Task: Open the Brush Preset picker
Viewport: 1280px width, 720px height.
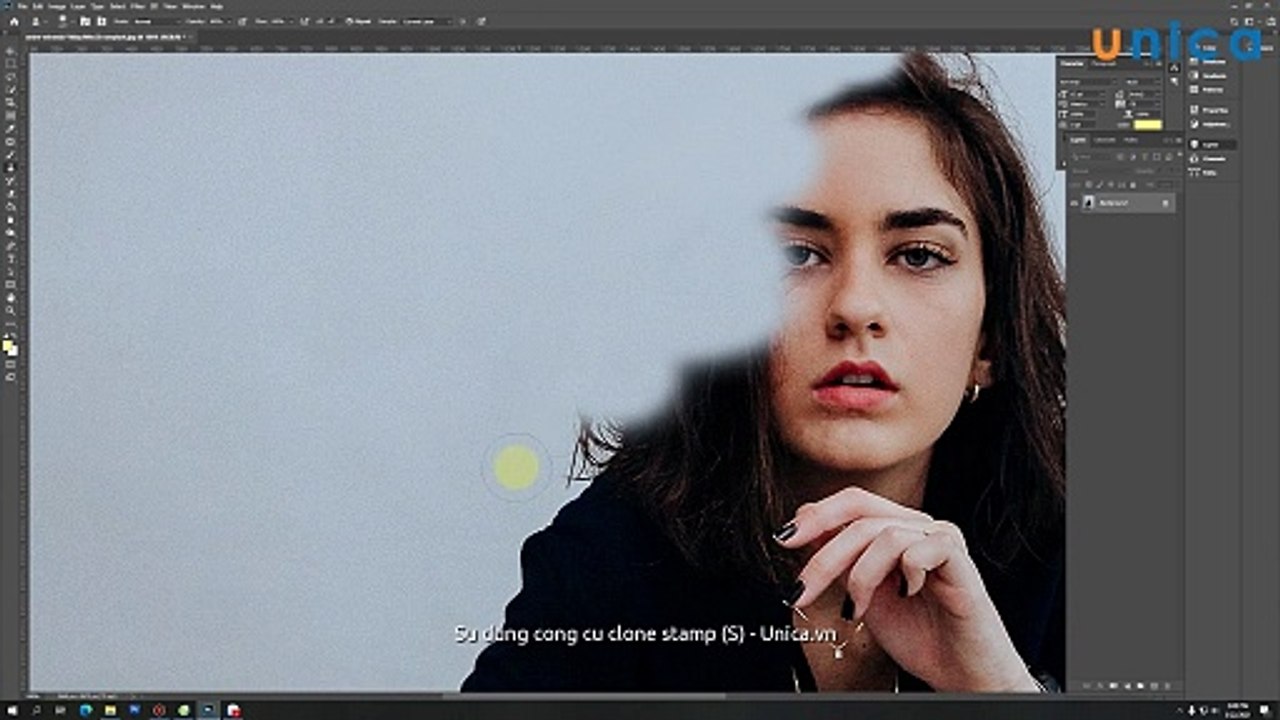Action: point(65,21)
